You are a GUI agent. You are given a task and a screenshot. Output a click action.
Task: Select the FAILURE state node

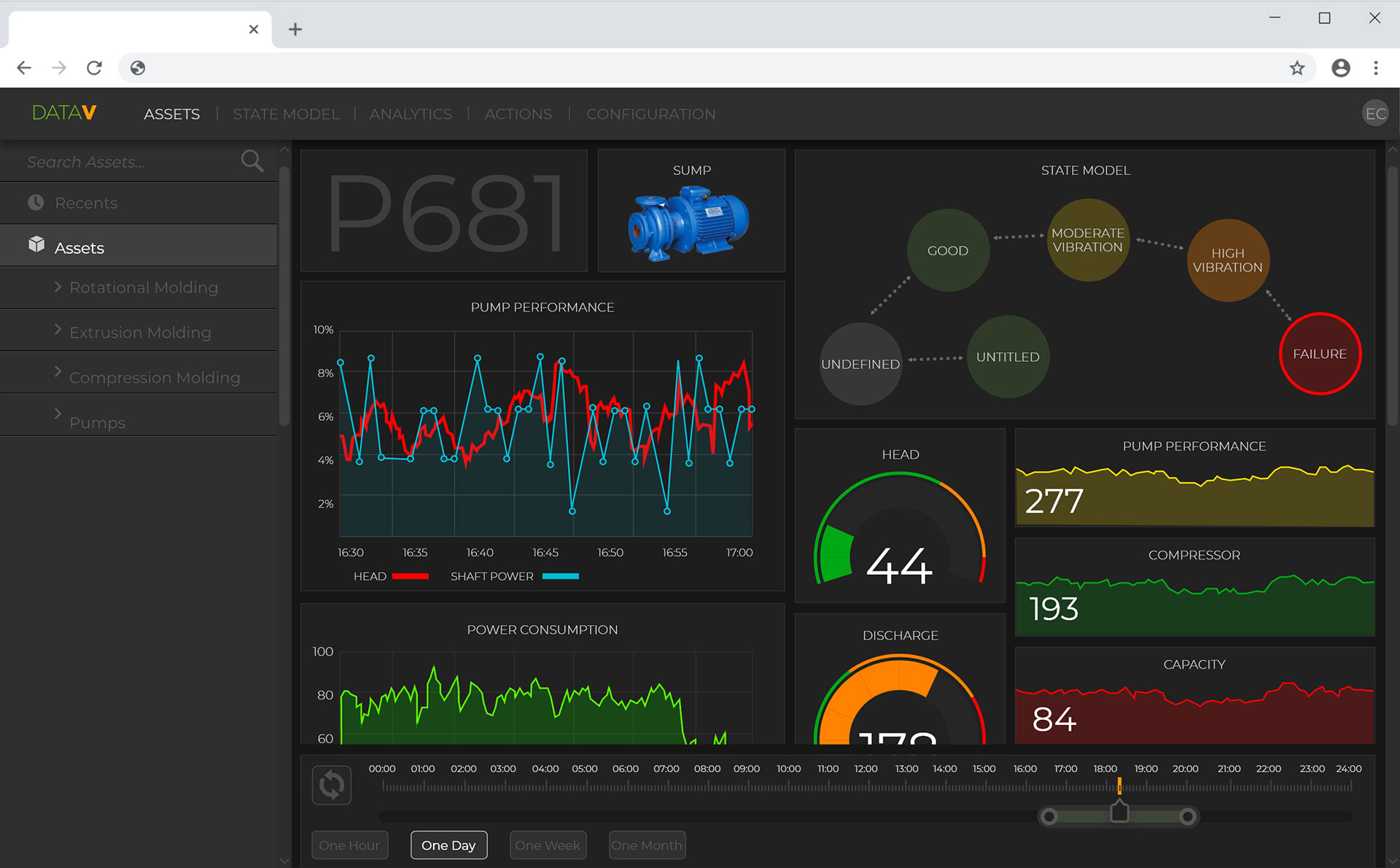pos(1320,354)
